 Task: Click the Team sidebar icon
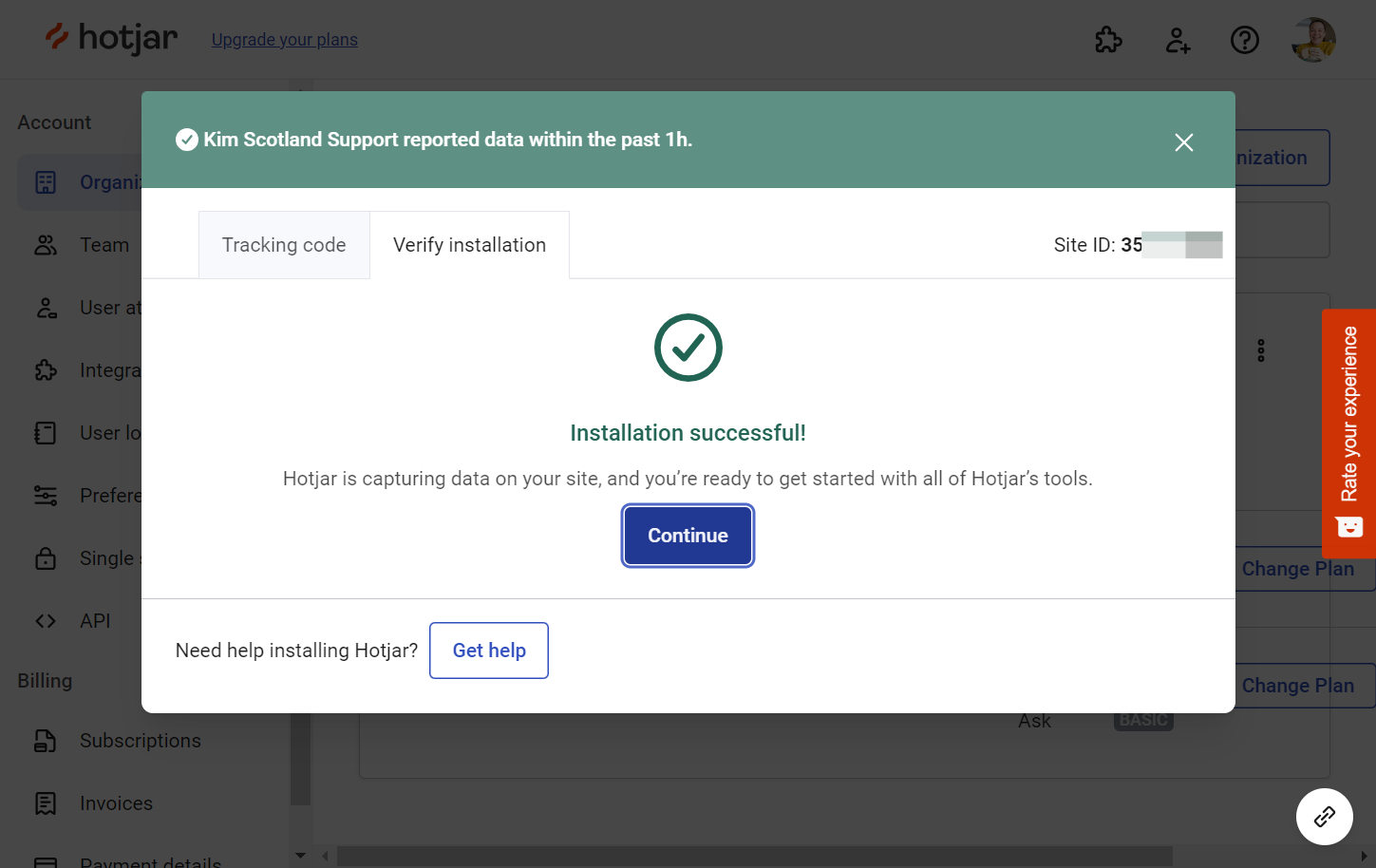[x=46, y=245]
